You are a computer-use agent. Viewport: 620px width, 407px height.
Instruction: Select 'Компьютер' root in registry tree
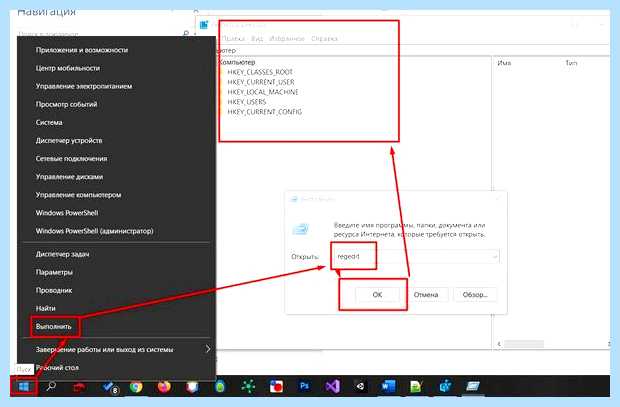click(x=237, y=62)
